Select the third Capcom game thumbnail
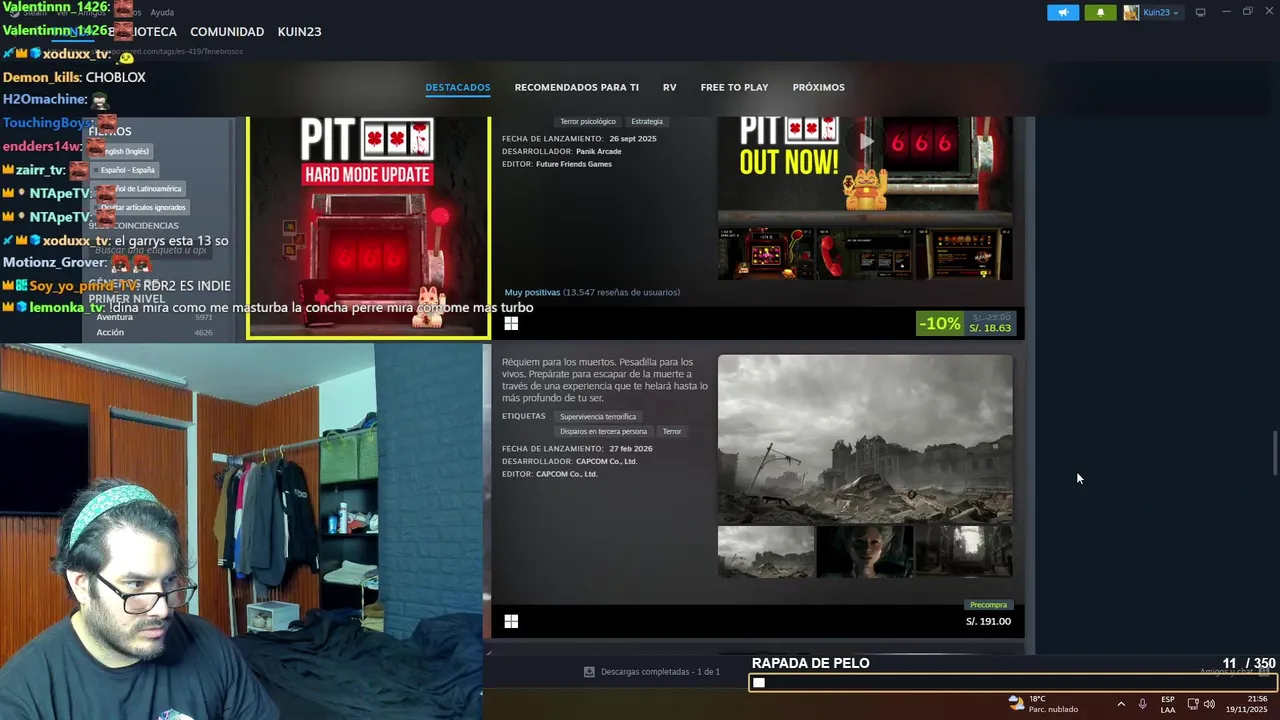The width and height of the screenshot is (1280, 720). click(964, 551)
